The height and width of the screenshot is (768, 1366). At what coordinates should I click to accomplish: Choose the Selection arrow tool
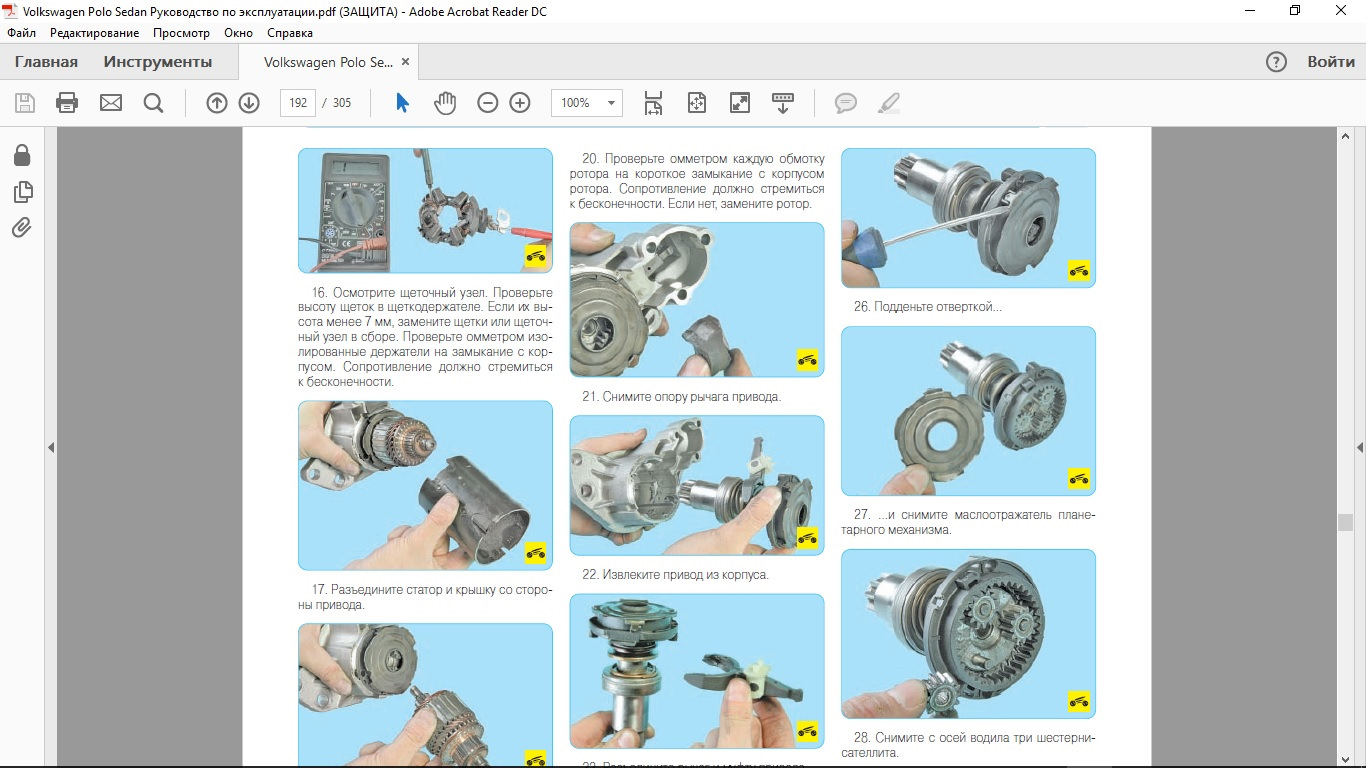402,103
